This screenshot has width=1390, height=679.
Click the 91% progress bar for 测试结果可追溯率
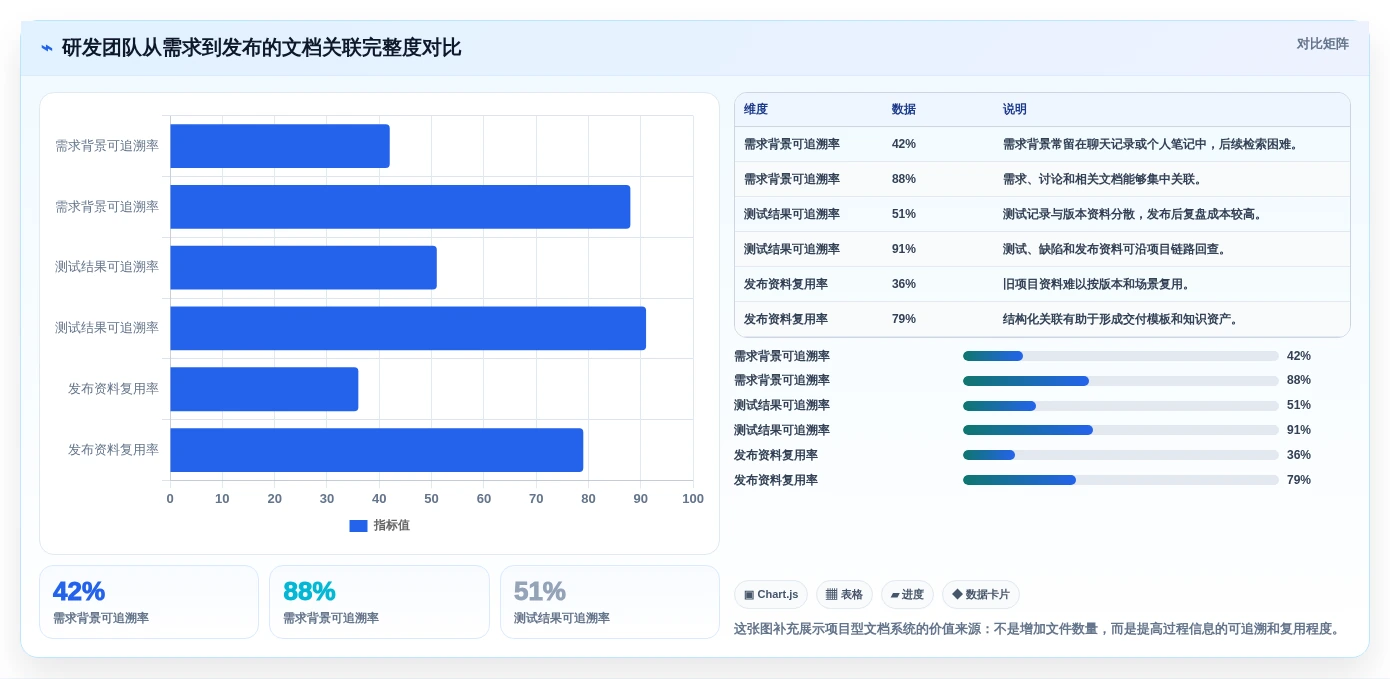[x=1120, y=431]
